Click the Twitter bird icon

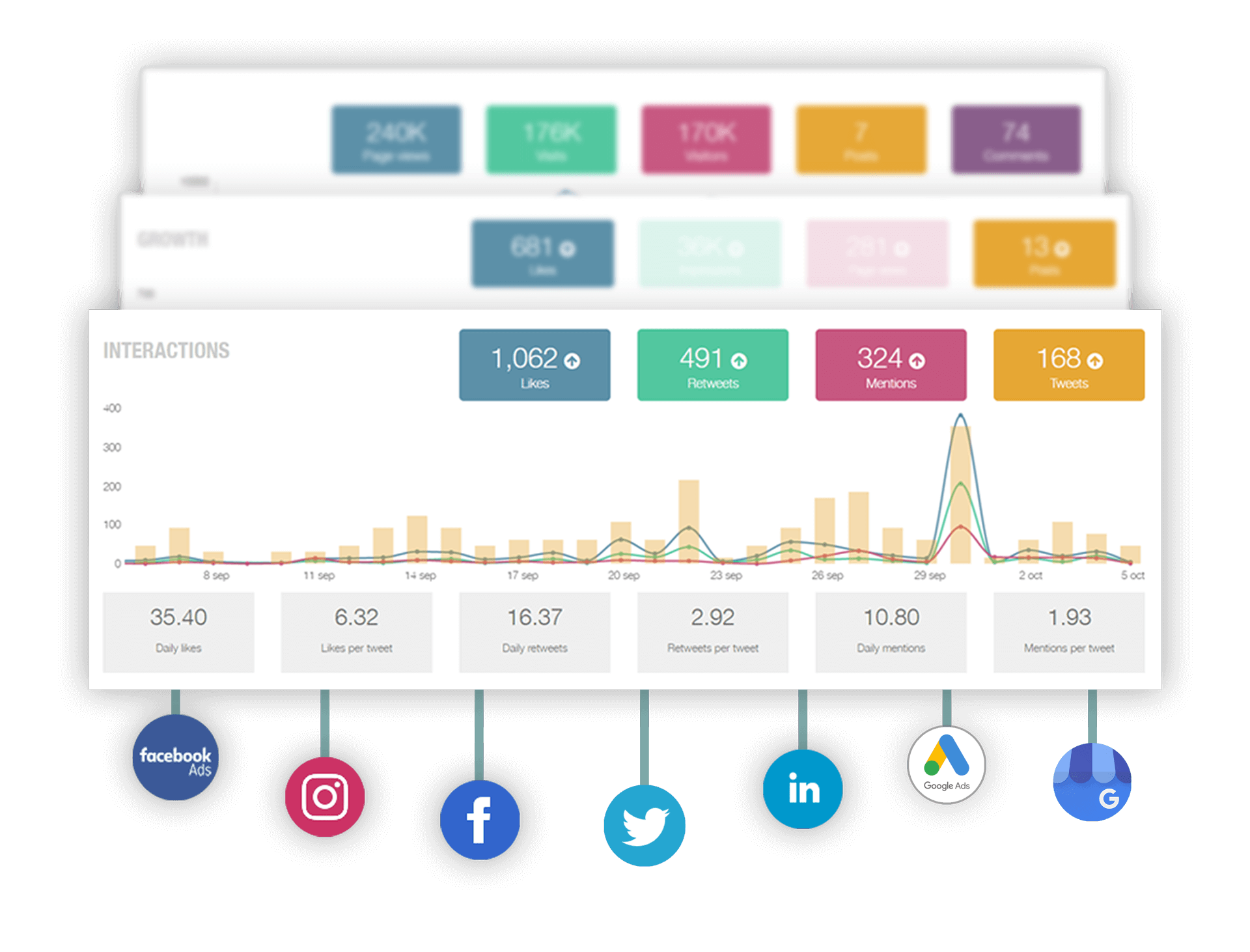point(644,826)
